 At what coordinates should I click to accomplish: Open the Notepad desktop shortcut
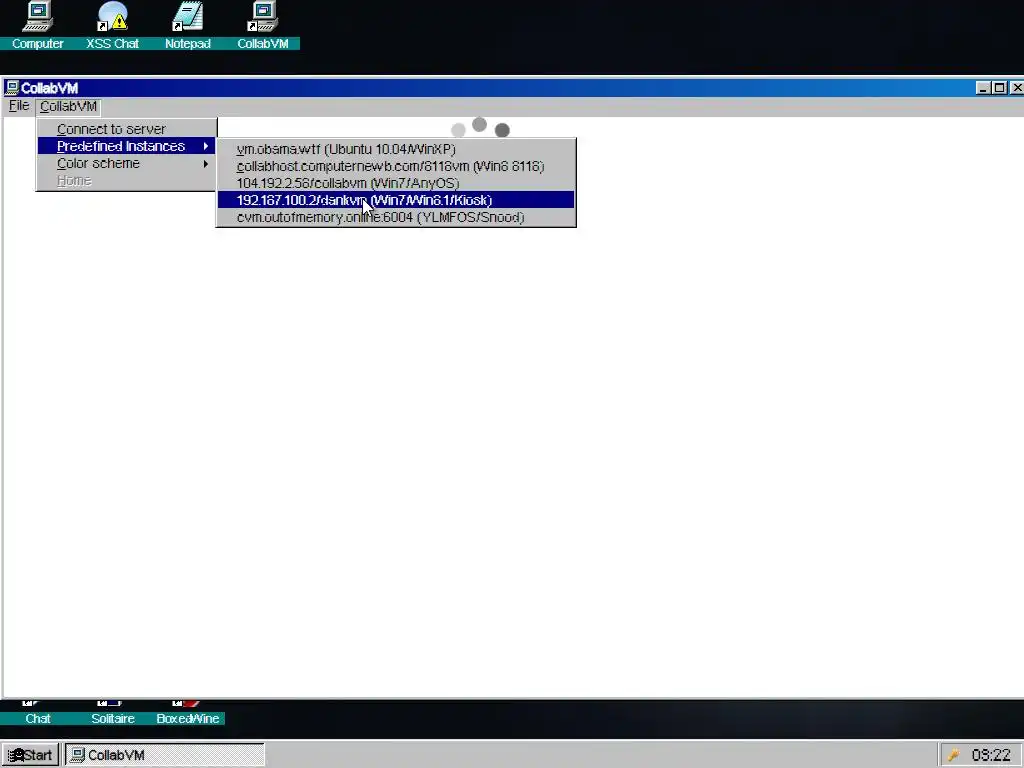tap(187, 25)
